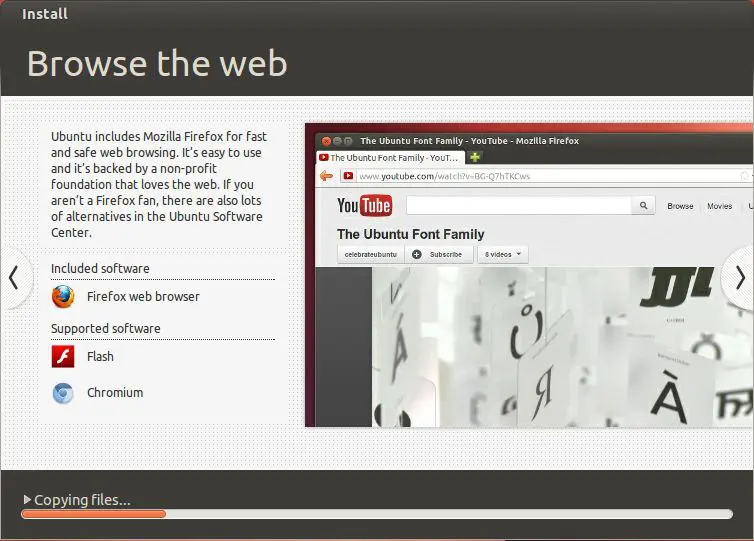
Task: Click the red close button of Firefox
Action: pyautogui.click(x=326, y=141)
